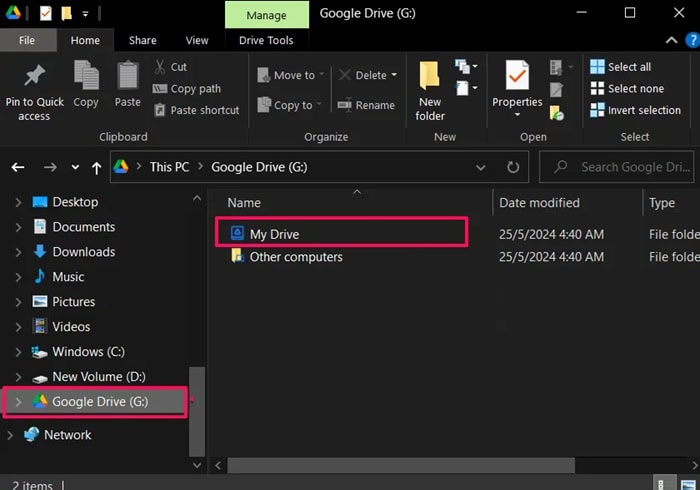Open the Copy to dropdown

pos(289,105)
